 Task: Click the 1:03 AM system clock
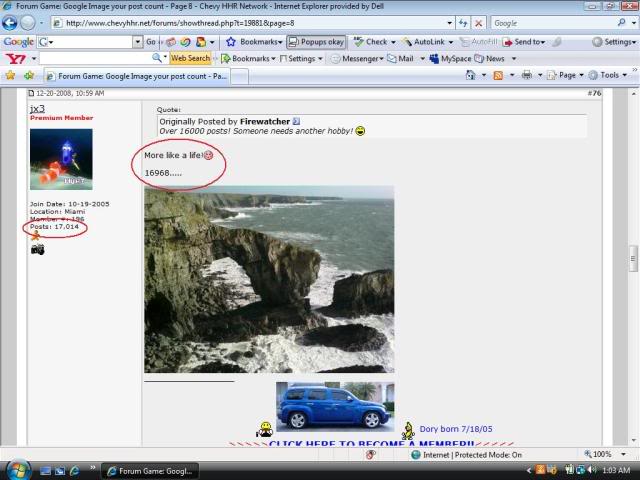616,470
